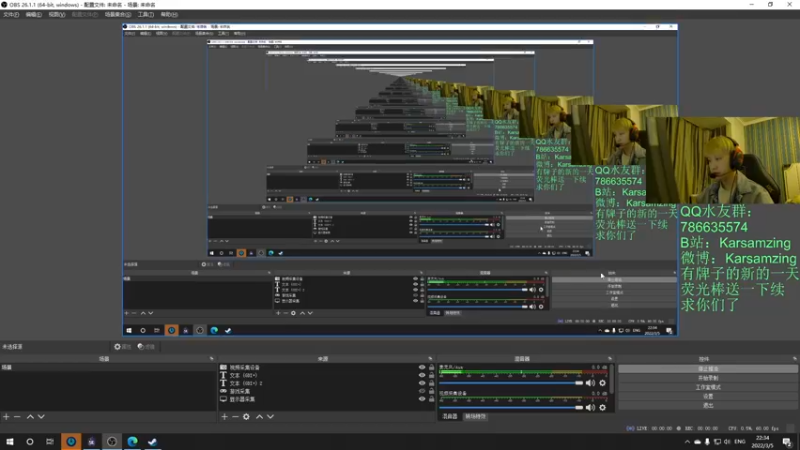The image size is (800, 450).
Task: Remove the selected source with the minus icon
Action: click(235, 417)
